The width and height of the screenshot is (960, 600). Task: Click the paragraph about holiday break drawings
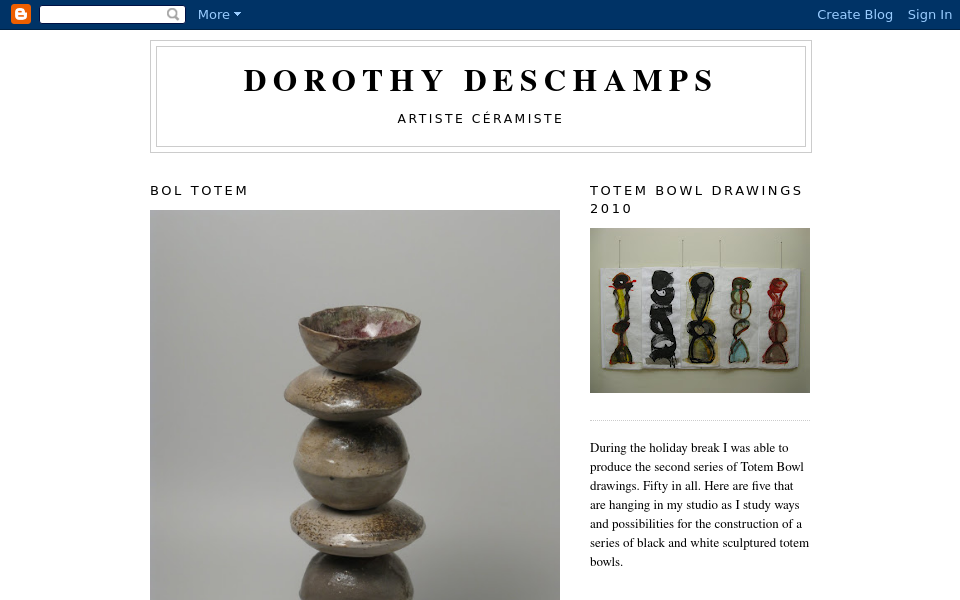pos(698,505)
